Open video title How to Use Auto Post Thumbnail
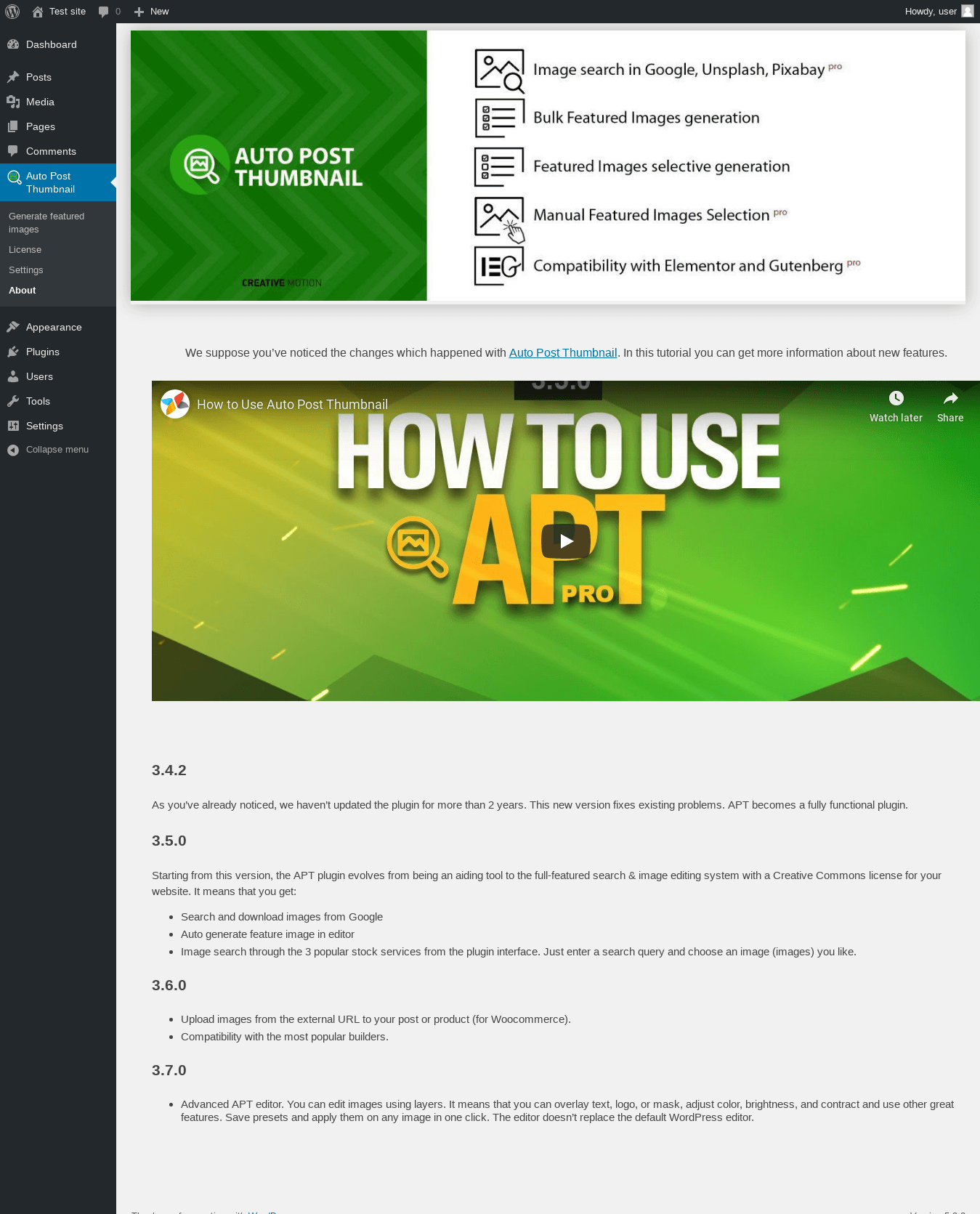 (x=292, y=405)
